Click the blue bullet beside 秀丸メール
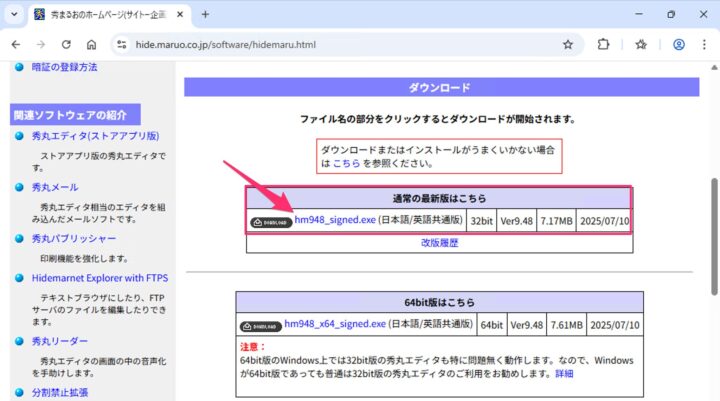This screenshot has height=401, width=720. (19, 187)
